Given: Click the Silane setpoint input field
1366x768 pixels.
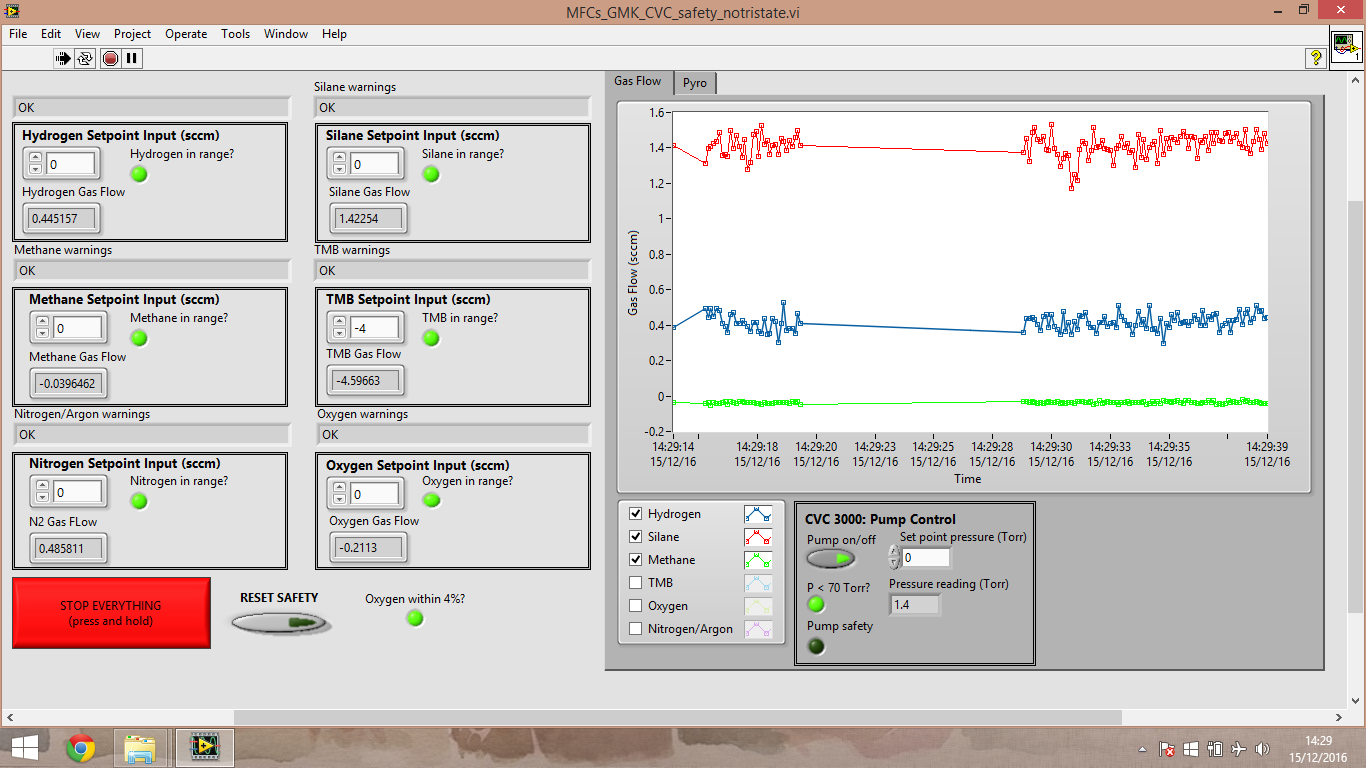Looking at the screenshot, I should click(x=374, y=164).
